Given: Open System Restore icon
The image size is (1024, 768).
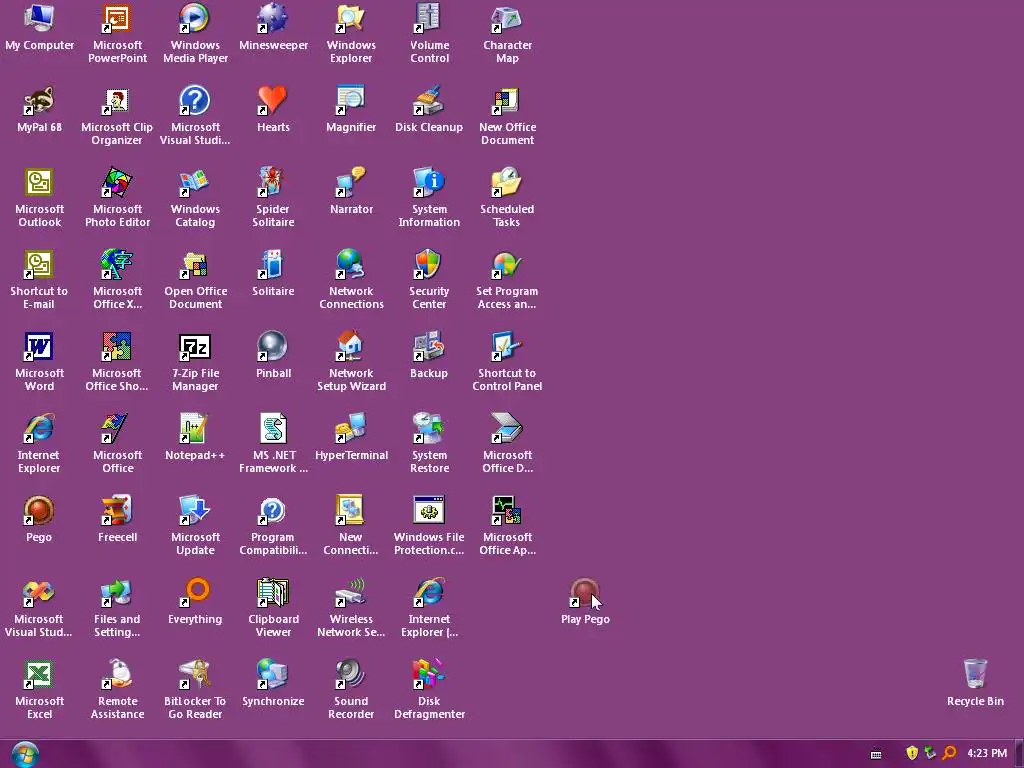Looking at the screenshot, I should (x=429, y=428).
